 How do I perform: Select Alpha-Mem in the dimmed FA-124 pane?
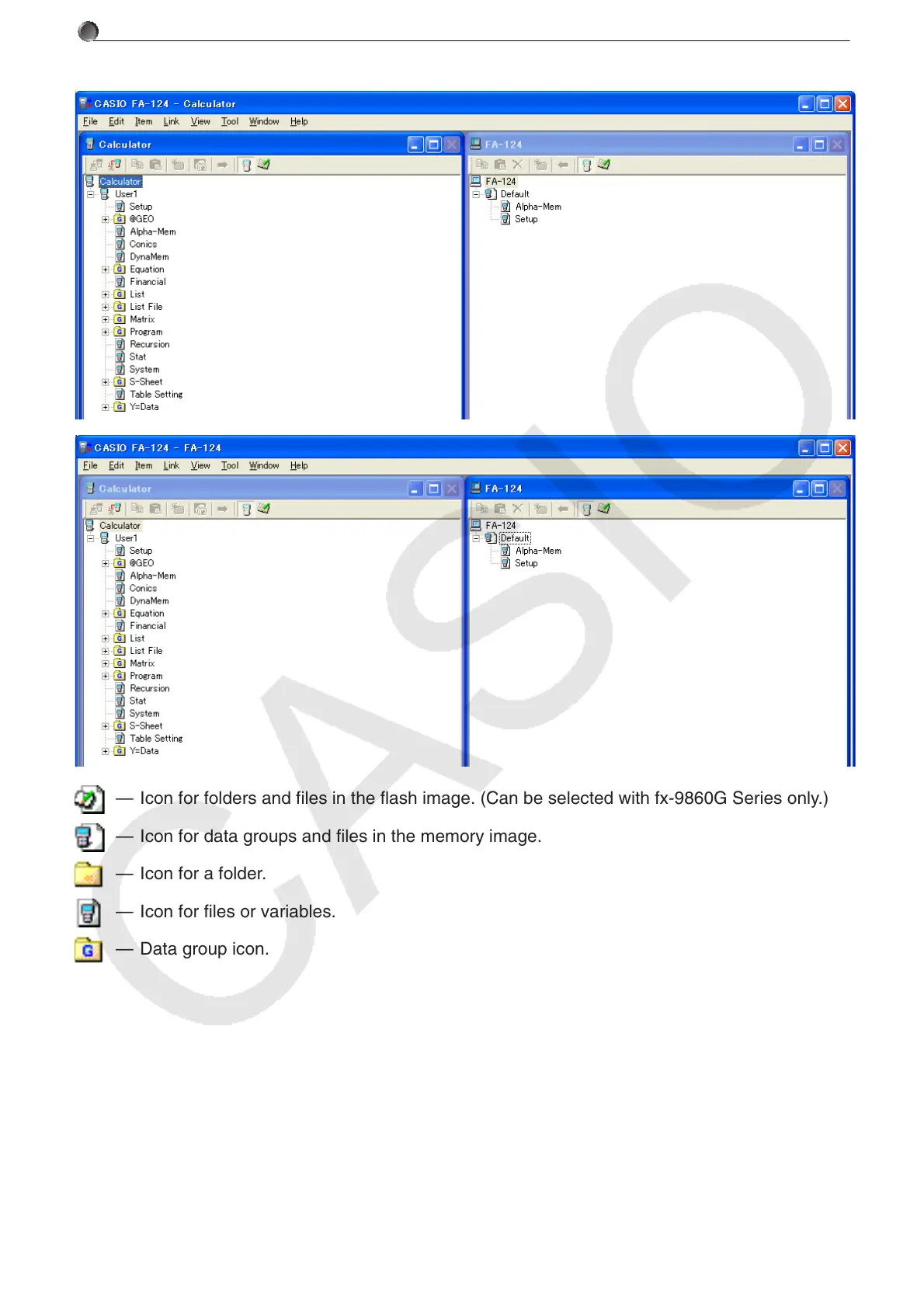tap(538, 207)
